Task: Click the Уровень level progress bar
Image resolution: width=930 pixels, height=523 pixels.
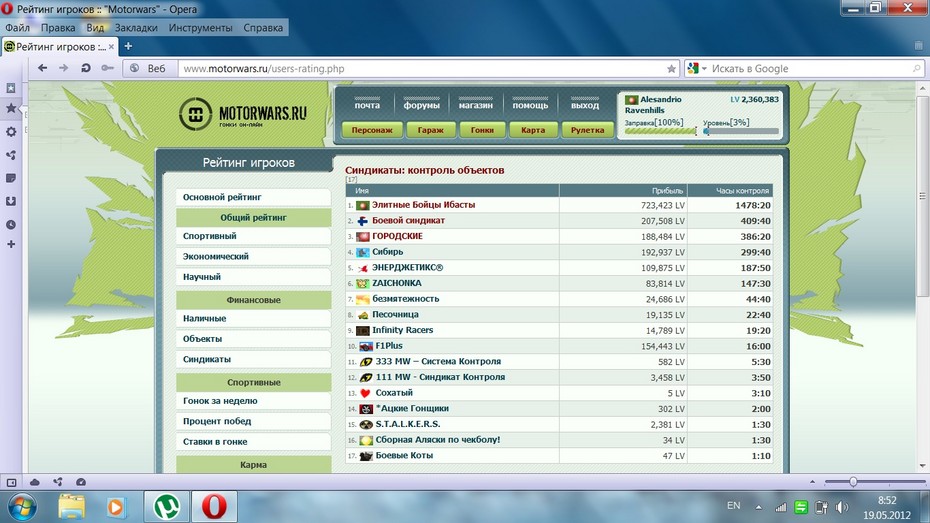Action: (x=740, y=131)
